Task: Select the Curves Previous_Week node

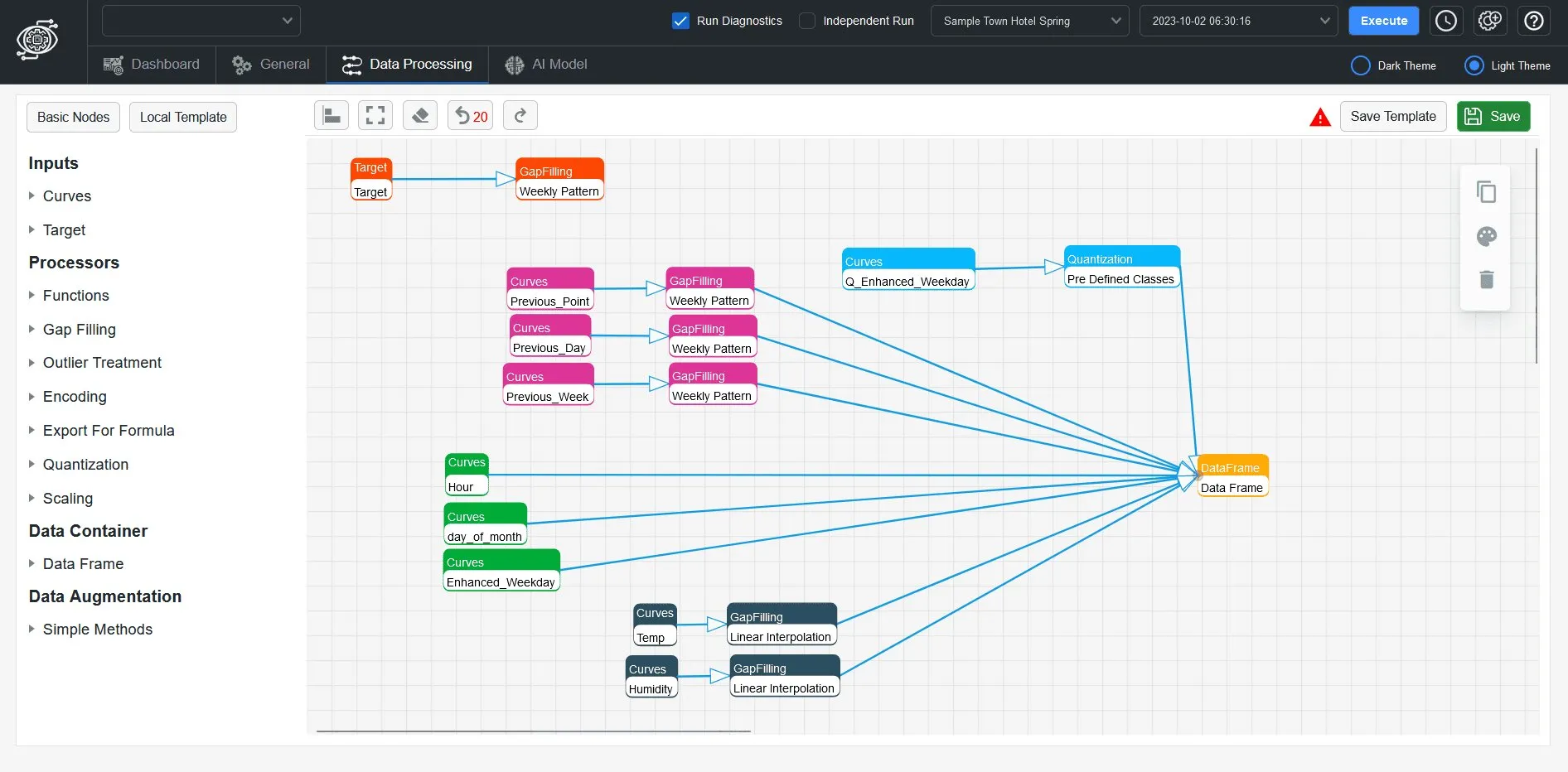Action: pyautogui.click(x=548, y=384)
